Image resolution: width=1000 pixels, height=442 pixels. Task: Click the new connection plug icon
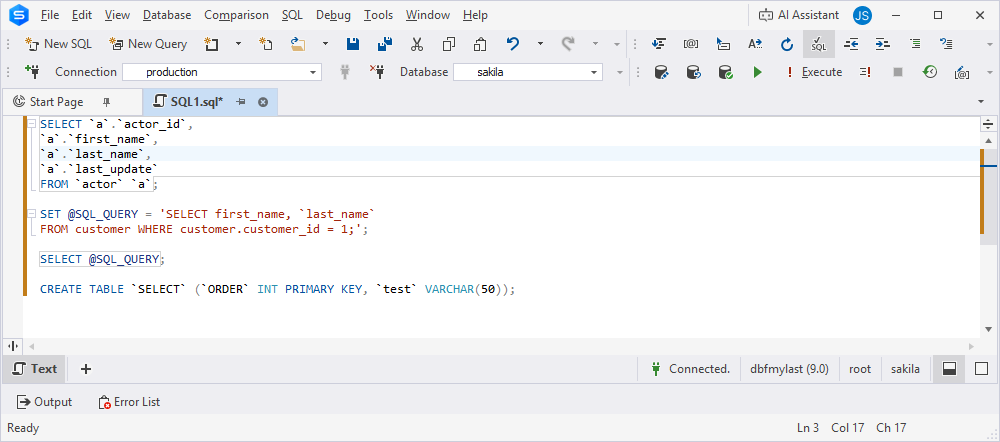click(x=33, y=72)
